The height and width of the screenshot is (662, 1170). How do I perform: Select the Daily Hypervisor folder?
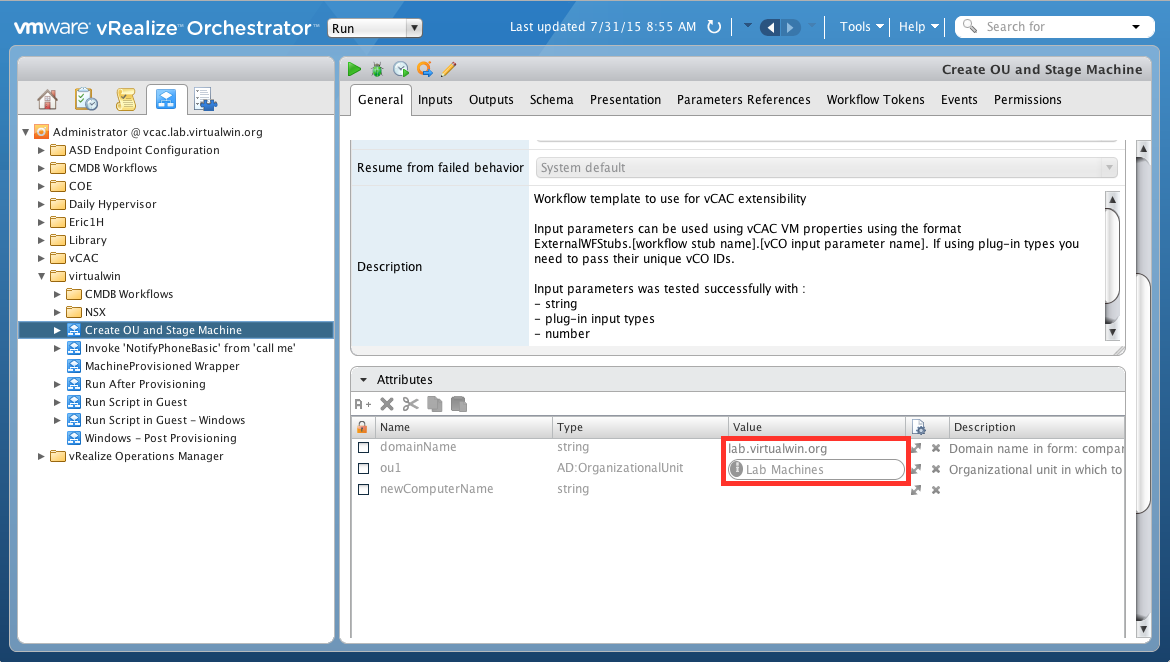[112, 204]
